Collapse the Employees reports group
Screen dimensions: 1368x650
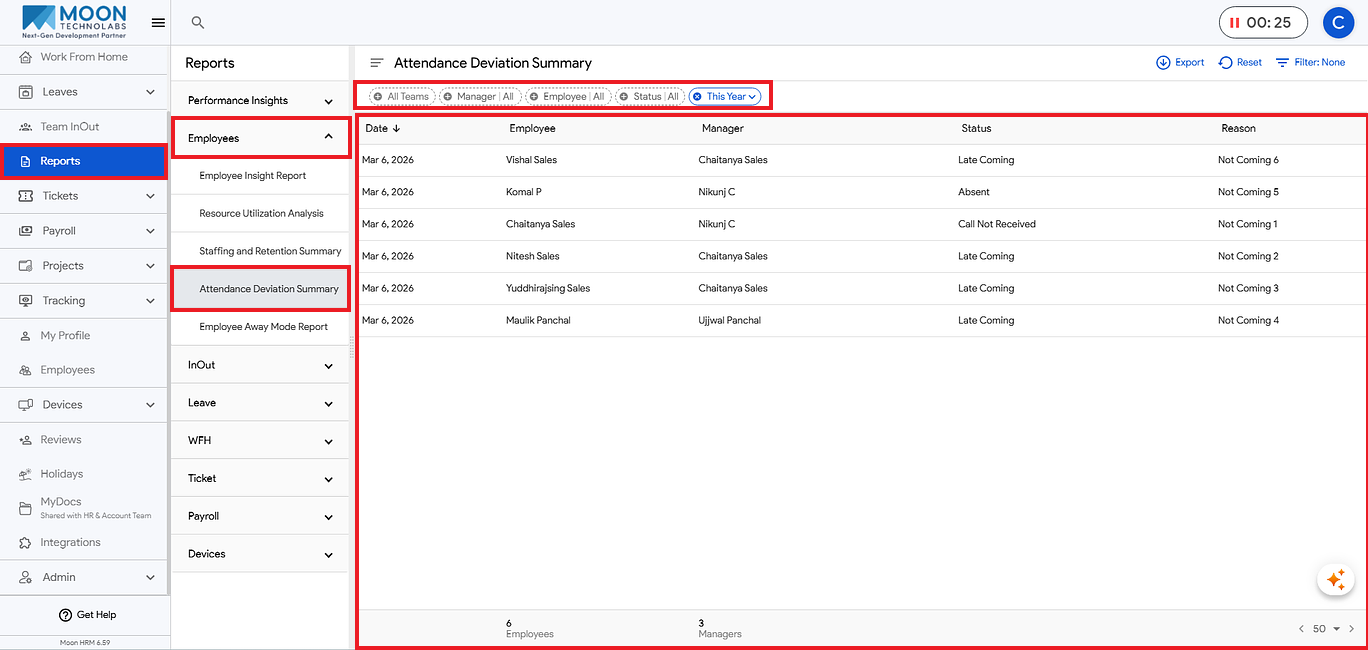click(x=260, y=138)
